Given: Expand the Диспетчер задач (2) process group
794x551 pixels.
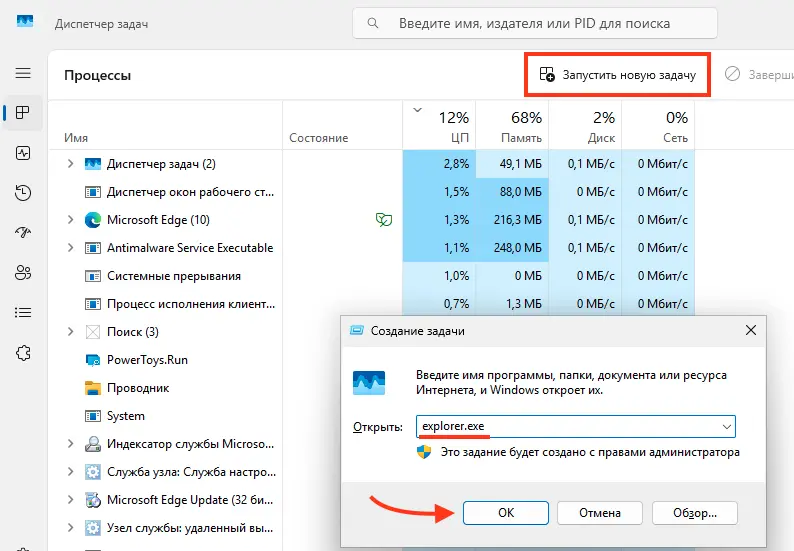Looking at the screenshot, I should click(70, 164).
